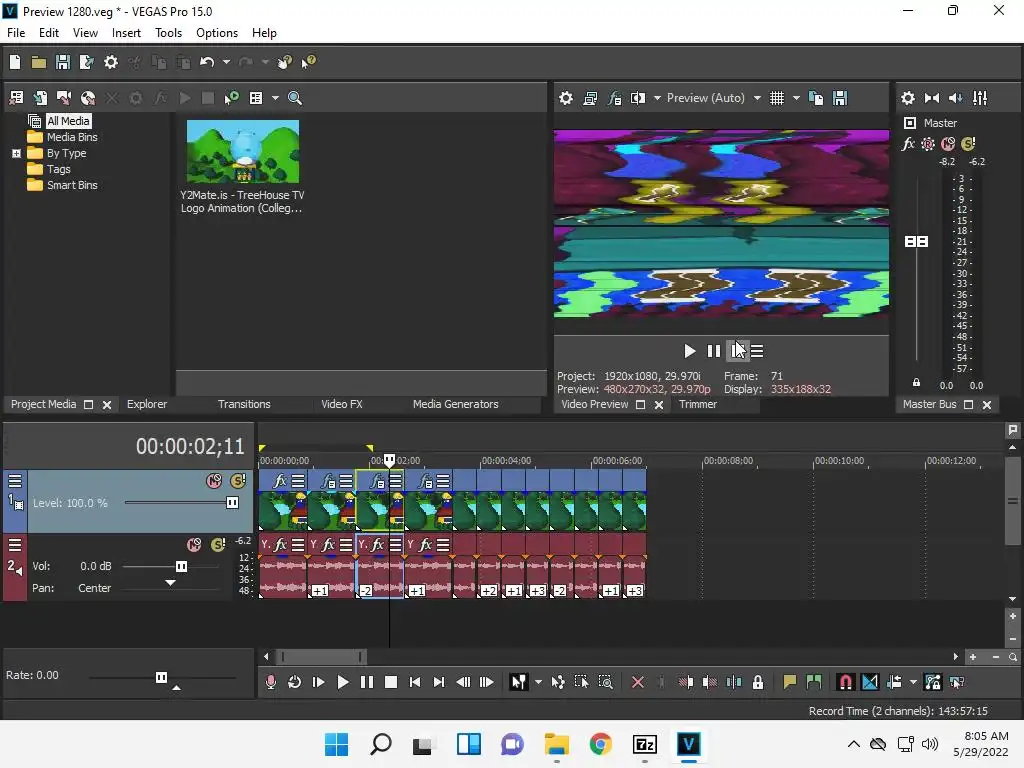Open project Properties gear in main toolbar

[x=111, y=62]
